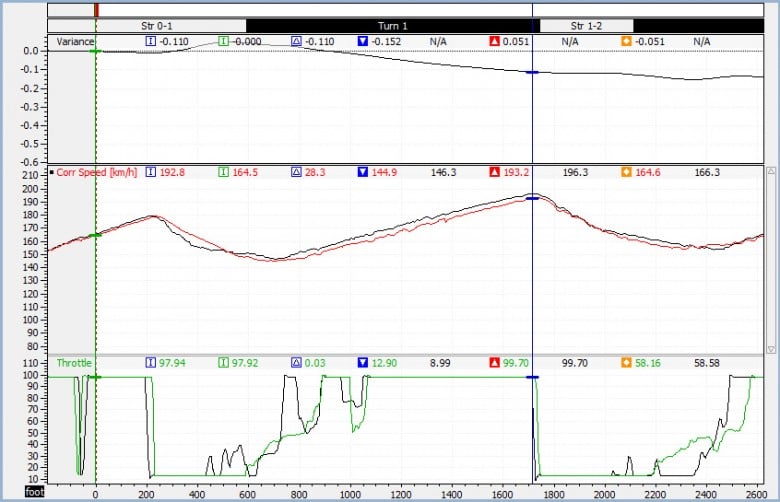Click the minimum icon in Throttle row

coord(363,363)
